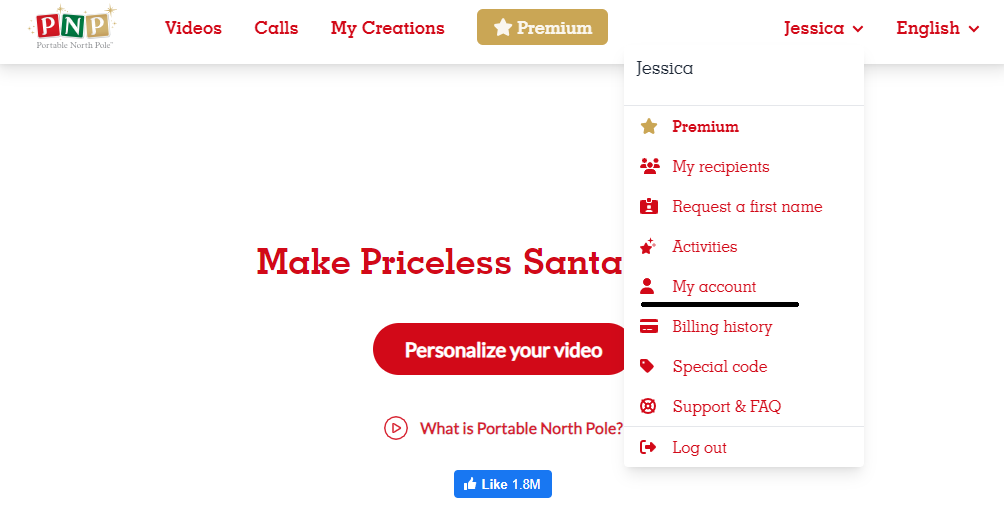This screenshot has height=515, width=1004.
Task: Click the Activities sparkle star icon
Action: [648, 246]
